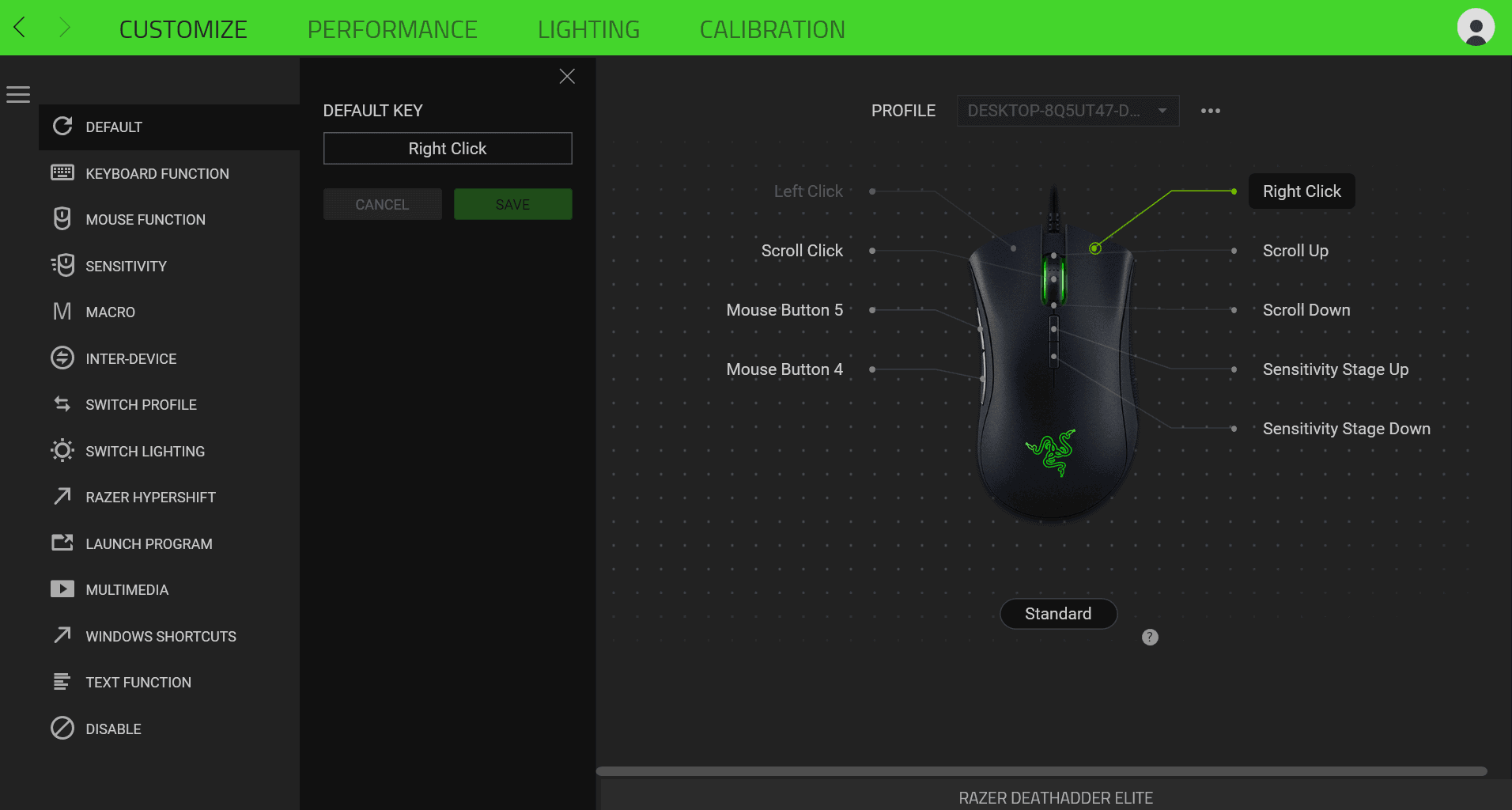
Task: Click the question mark help icon
Action: pos(1150,637)
